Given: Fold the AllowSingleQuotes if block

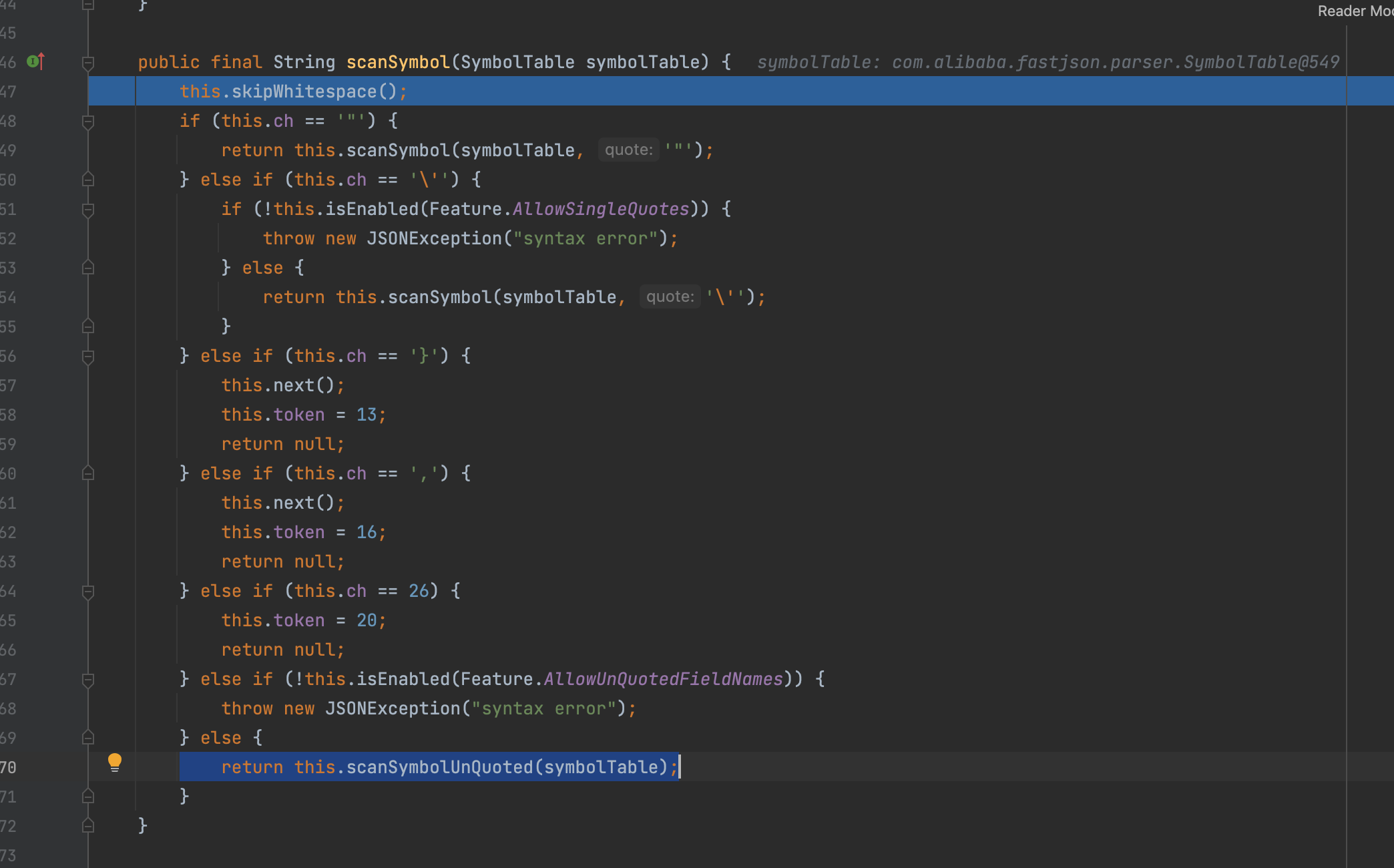Looking at the screenshot, I should 87,210.
